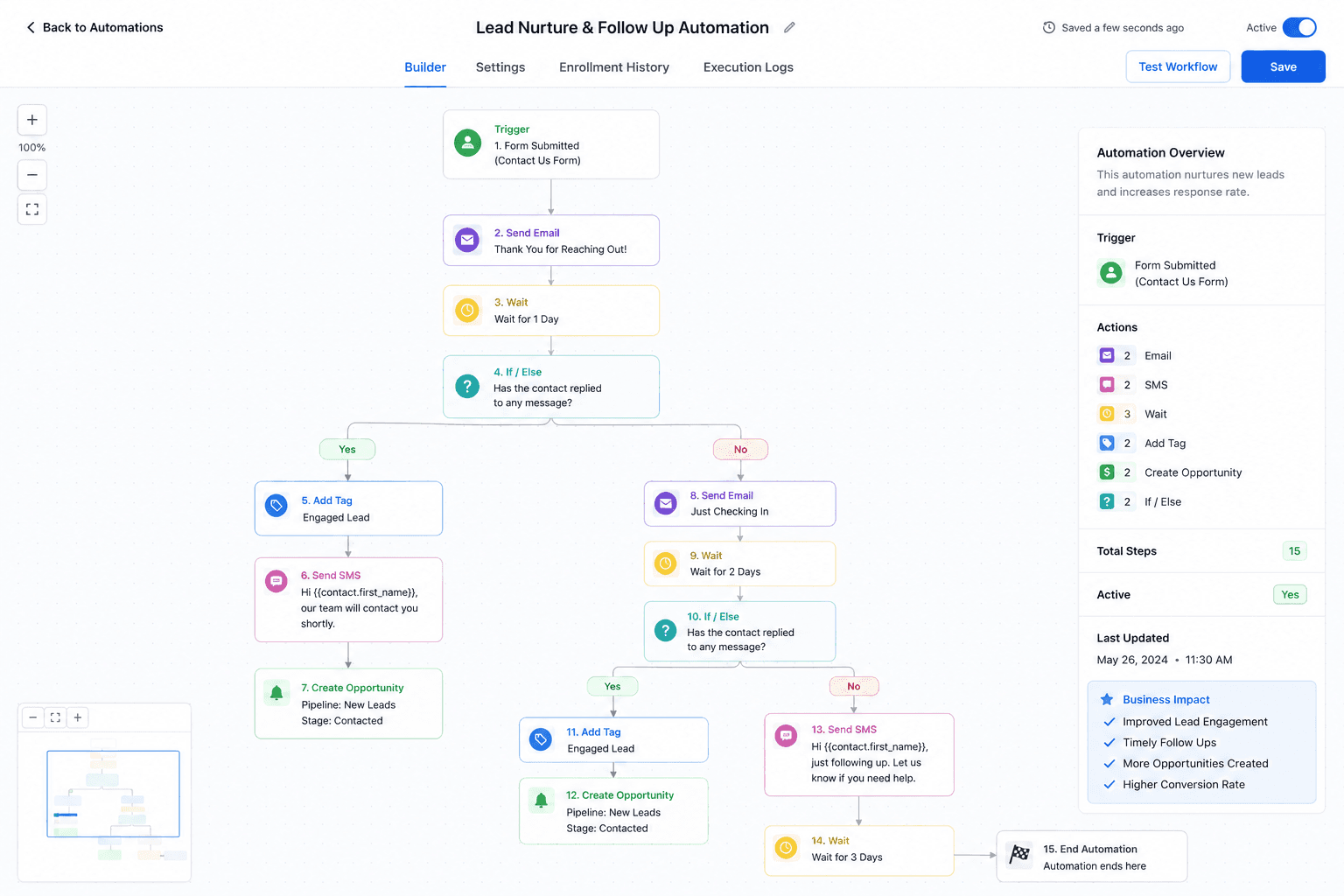Image resolution: width=1344 pixels, height=896 pixels.
Task: Click chat icon on step 13 Send SMS
Action: point(786,736)
